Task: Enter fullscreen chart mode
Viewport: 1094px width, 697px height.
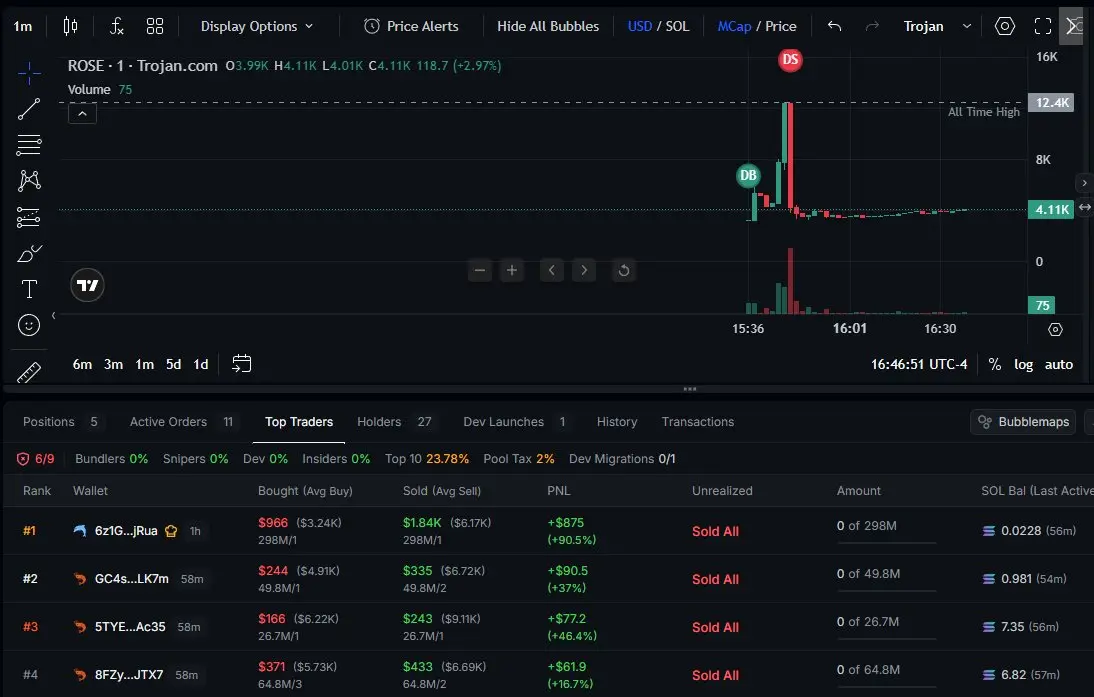Action: [1042, 27]
